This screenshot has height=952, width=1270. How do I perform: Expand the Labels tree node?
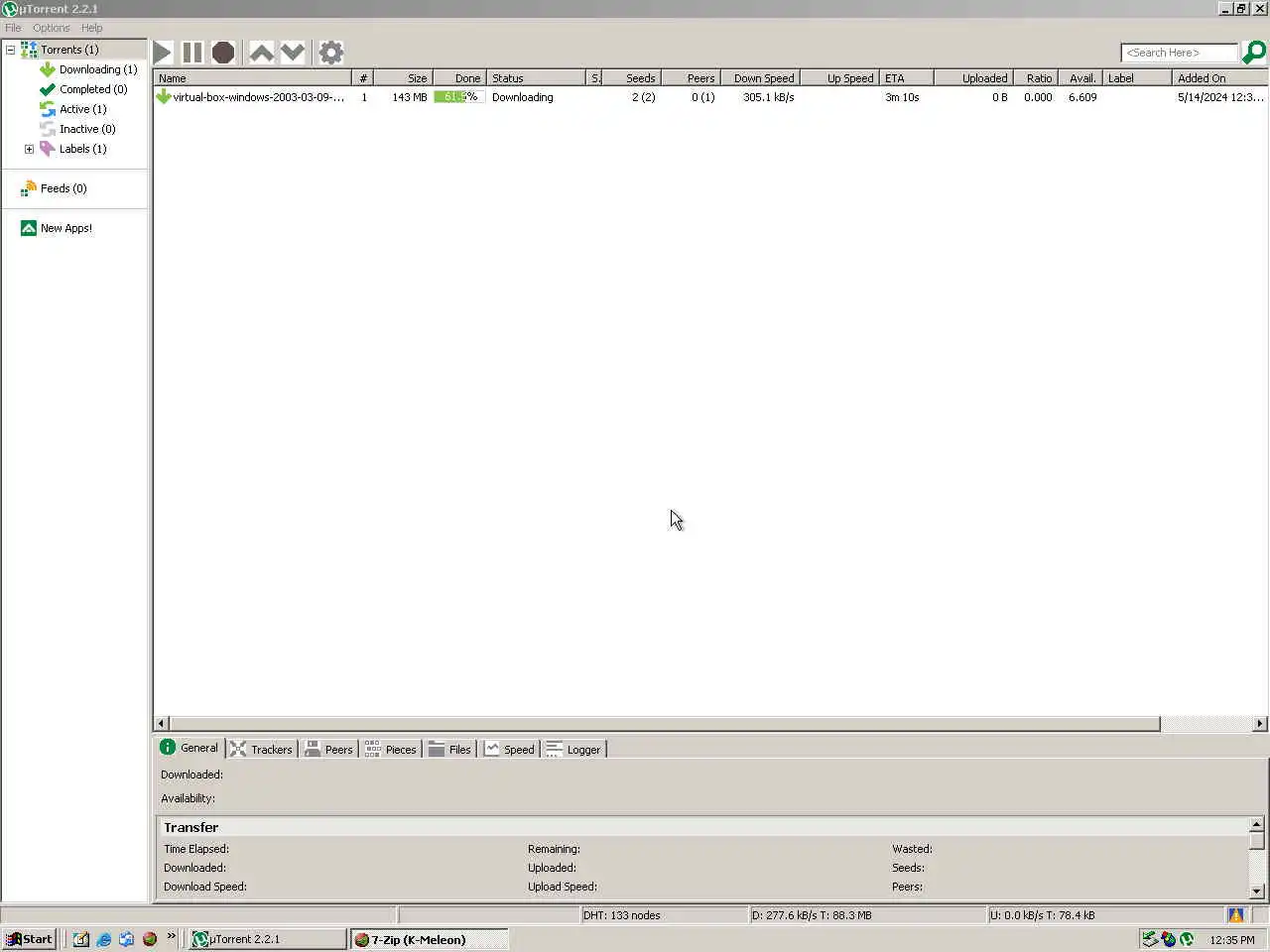pos(29,149)
